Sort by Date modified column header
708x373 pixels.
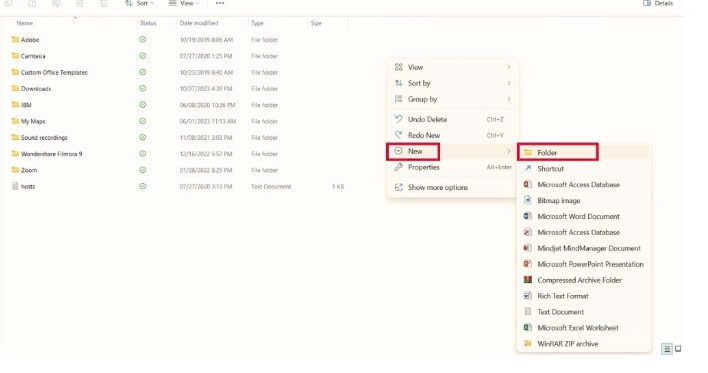click(x=199, y=23)
